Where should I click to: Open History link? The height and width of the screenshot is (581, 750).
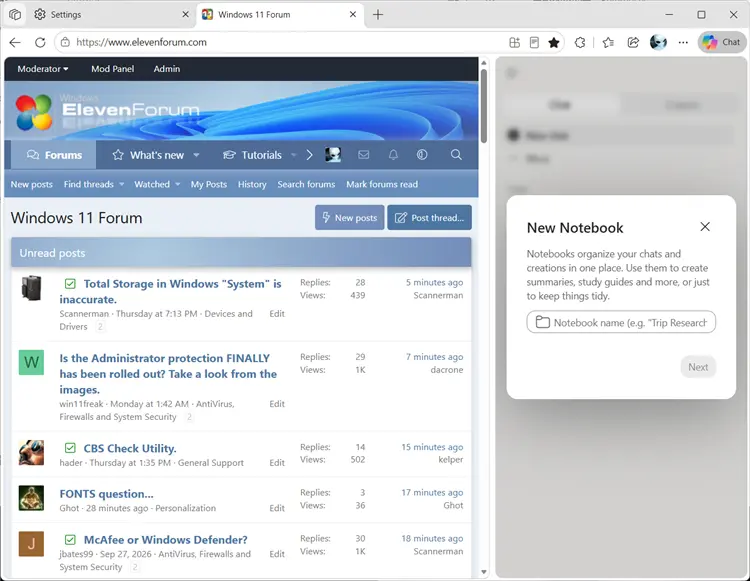(x=252, y=184)
